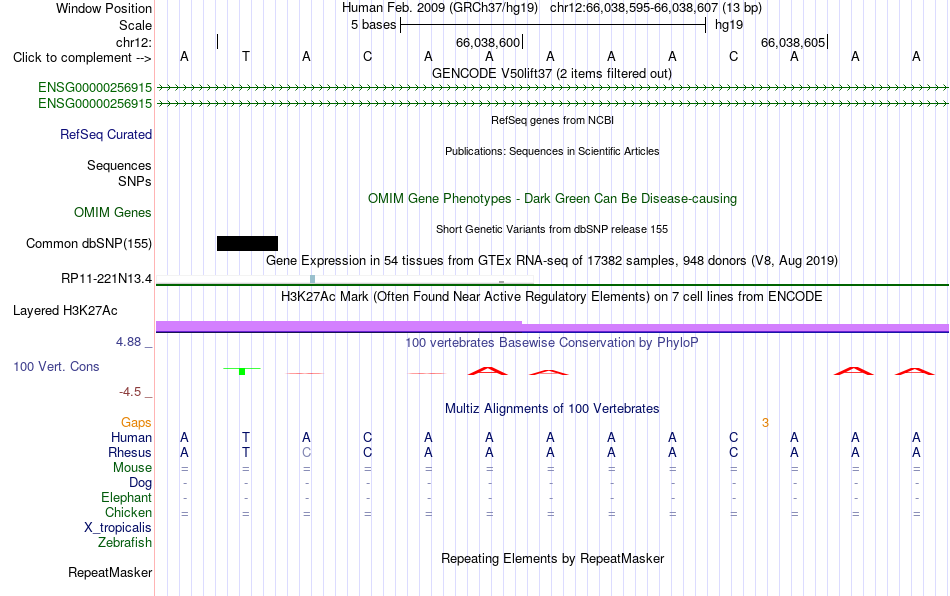The width and height of the screenshot is (950, 596).
Task: Click the small blue GTEx expression bar
Action: click(312, 279)
